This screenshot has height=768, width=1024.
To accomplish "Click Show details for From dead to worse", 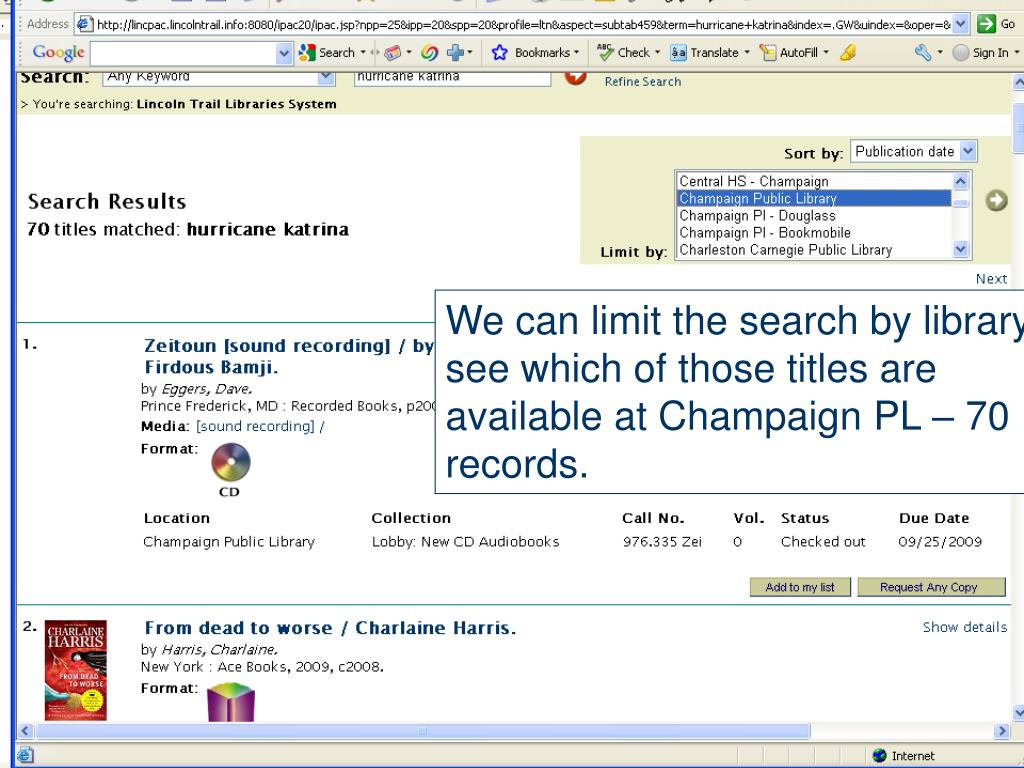I will (x=965, y=627).
